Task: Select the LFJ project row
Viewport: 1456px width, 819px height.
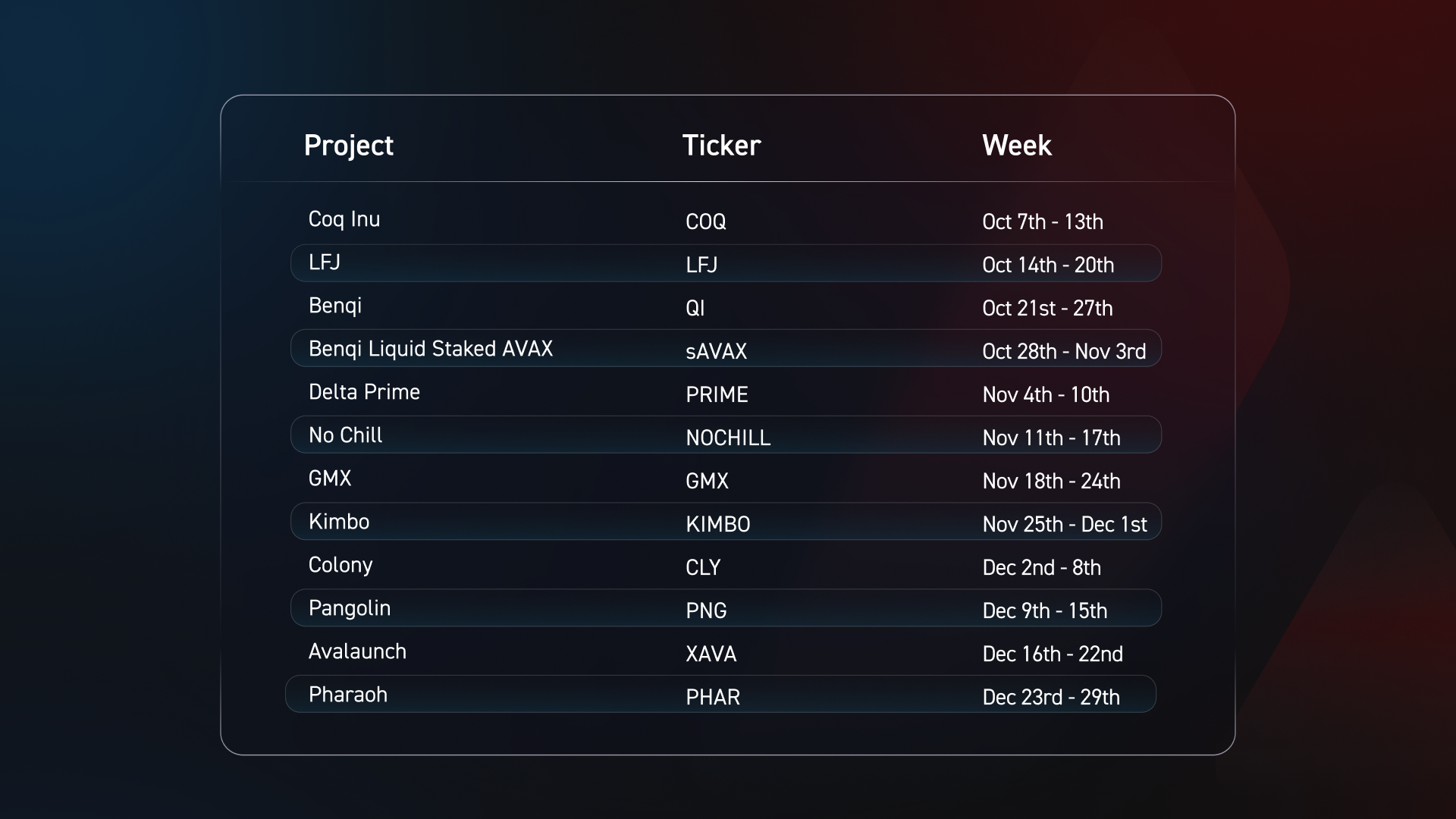Action: [x=726, y=263]
